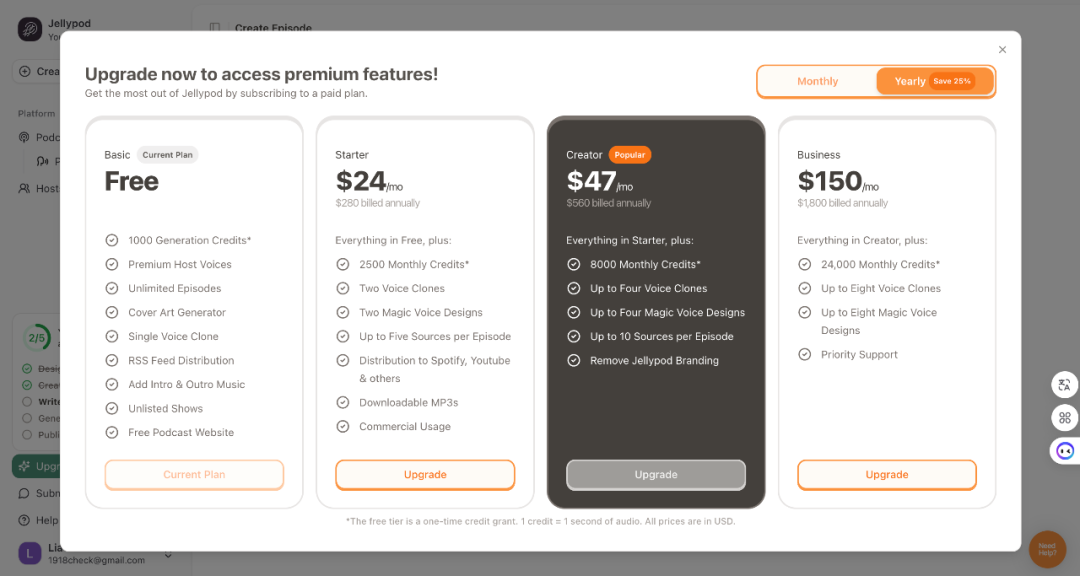Close the upgrade pricing dialog

click(1002, 50)
